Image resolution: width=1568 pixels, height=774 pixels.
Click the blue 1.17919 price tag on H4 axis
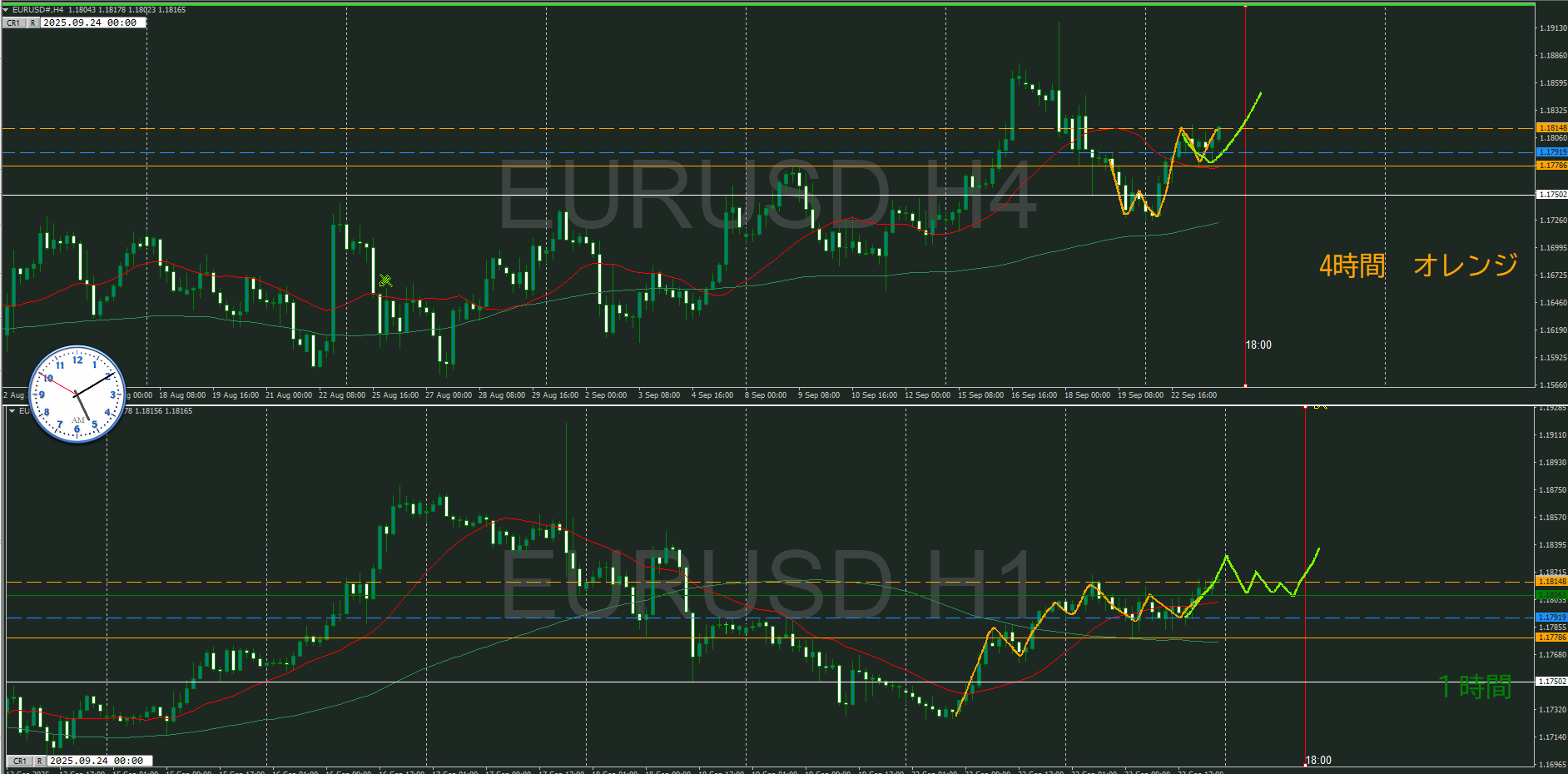pyautogui.click(x=1551, y=152)
